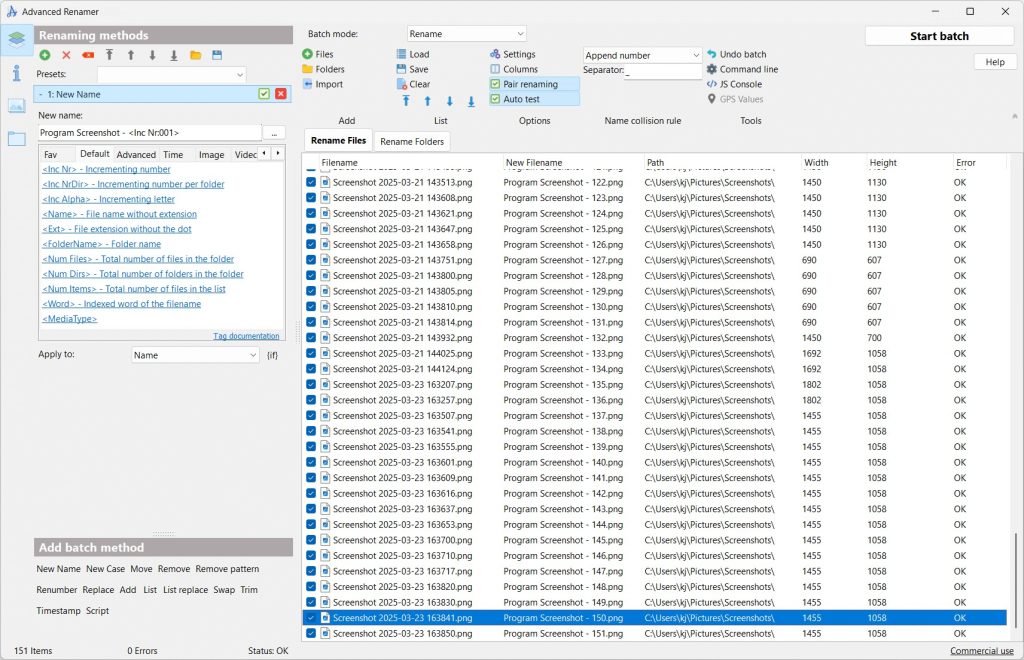Viewport: 1024px width, 660px height.
Task: Click the Tag documentation link
Action: [x=246, y=336]
